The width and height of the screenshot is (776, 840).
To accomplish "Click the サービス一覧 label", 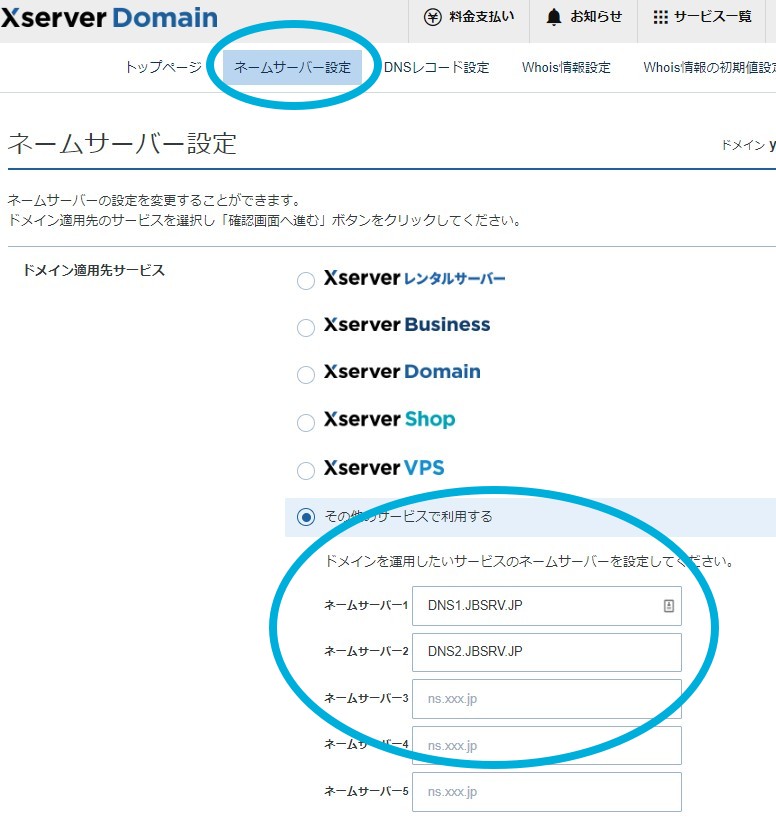I will 713,17.
